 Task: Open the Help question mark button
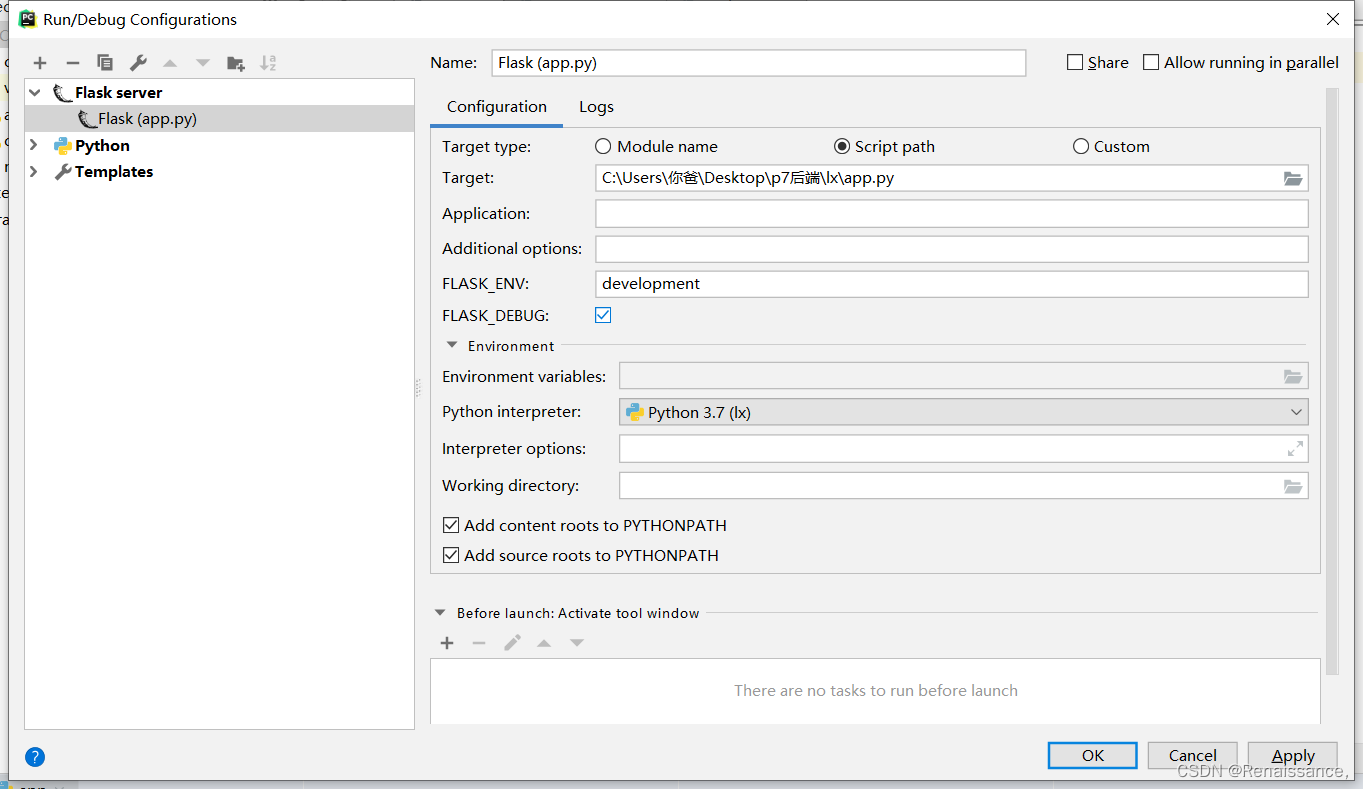pos(35,757)
